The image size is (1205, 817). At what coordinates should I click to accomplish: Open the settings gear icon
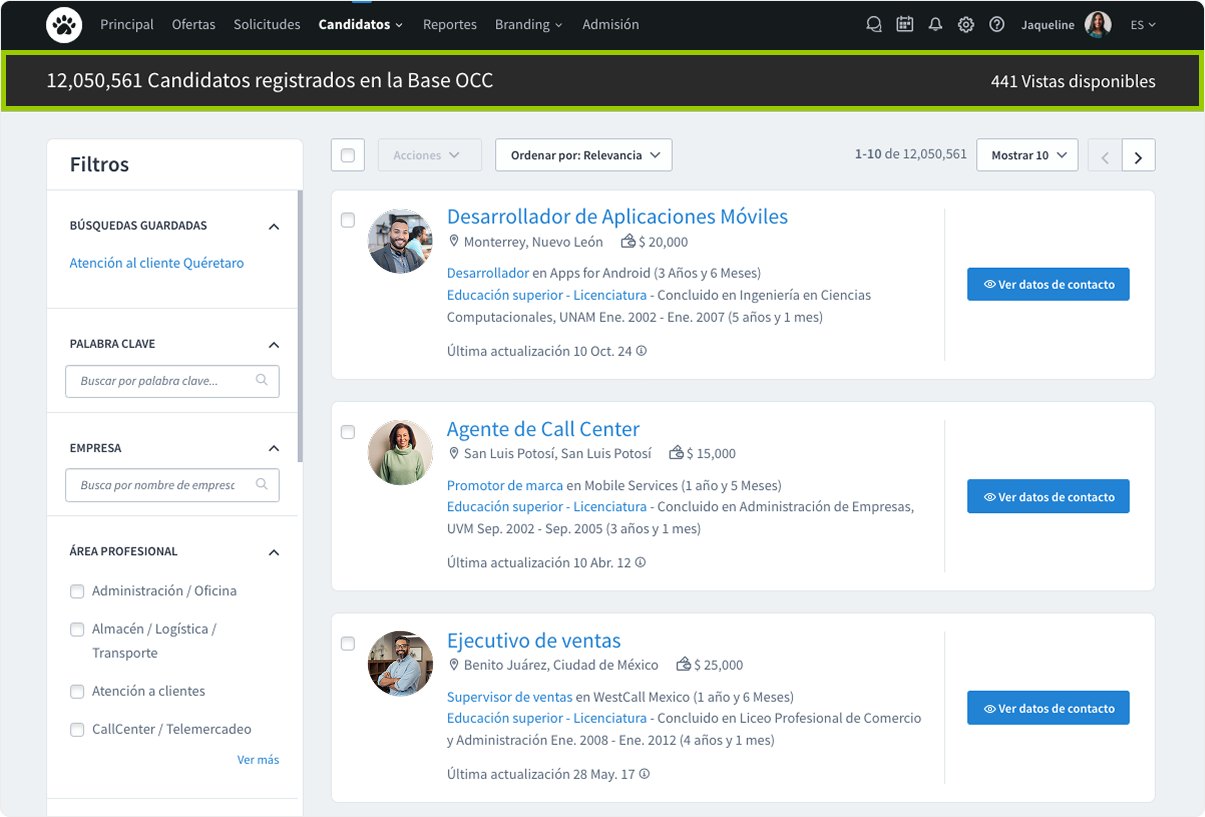(966, 25)
